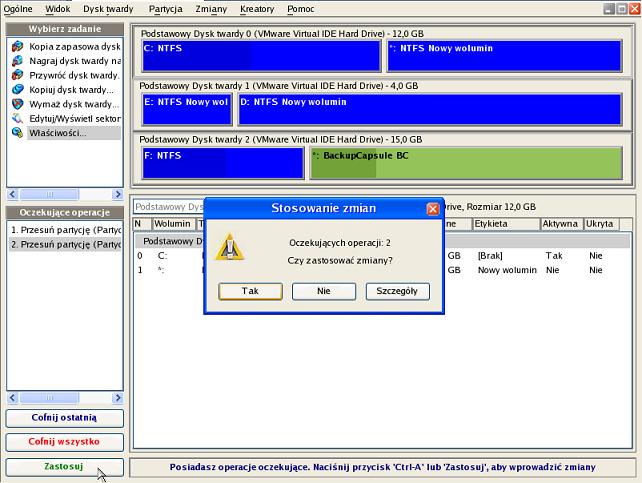
Task: Select the E: NTFS partition block
Action: coord(187,109)
